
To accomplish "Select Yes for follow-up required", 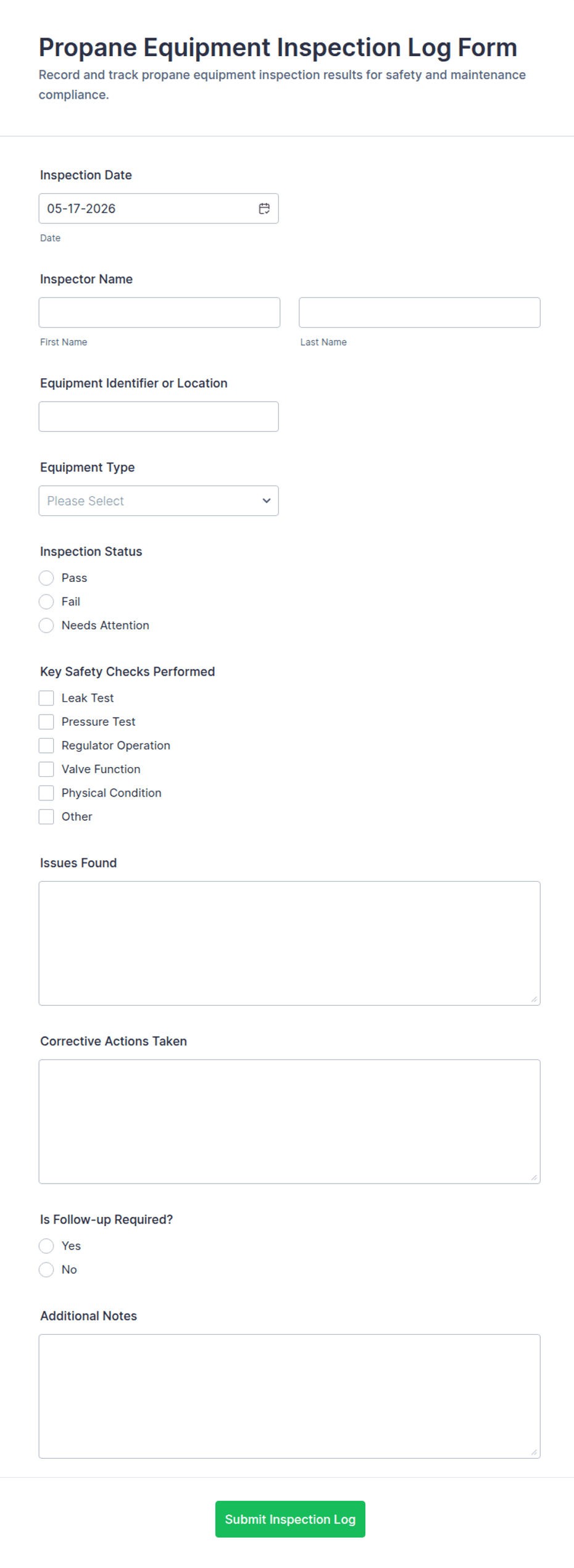I will 46,1246.
